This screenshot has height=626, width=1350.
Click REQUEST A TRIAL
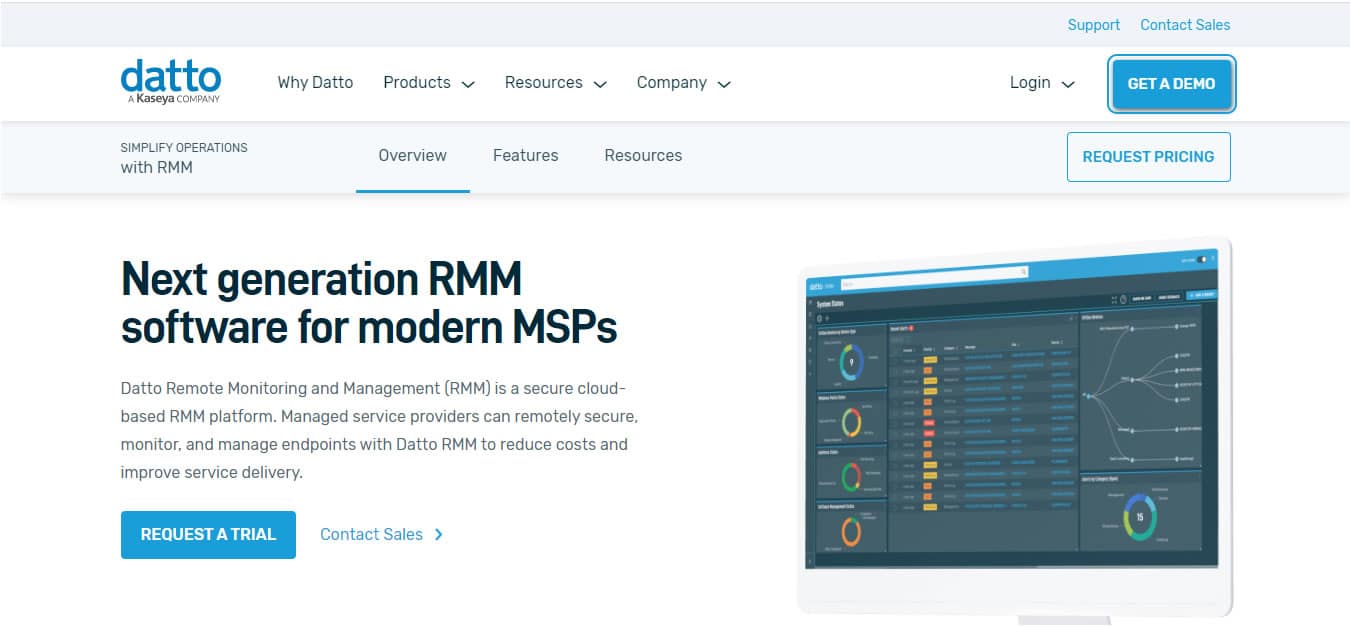pyautogui.click(x=208, y=534)
